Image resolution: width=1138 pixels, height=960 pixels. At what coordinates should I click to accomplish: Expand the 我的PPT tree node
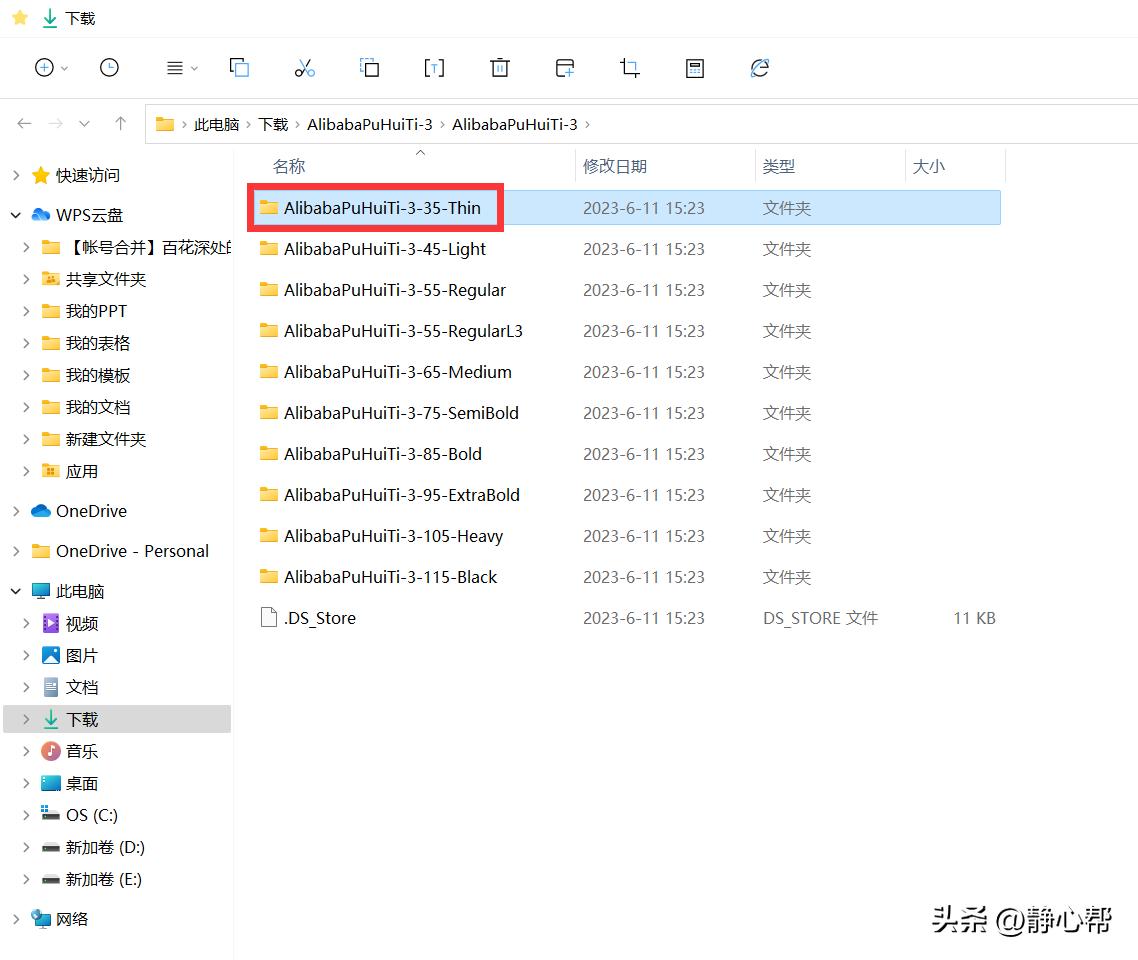[26, 311]
